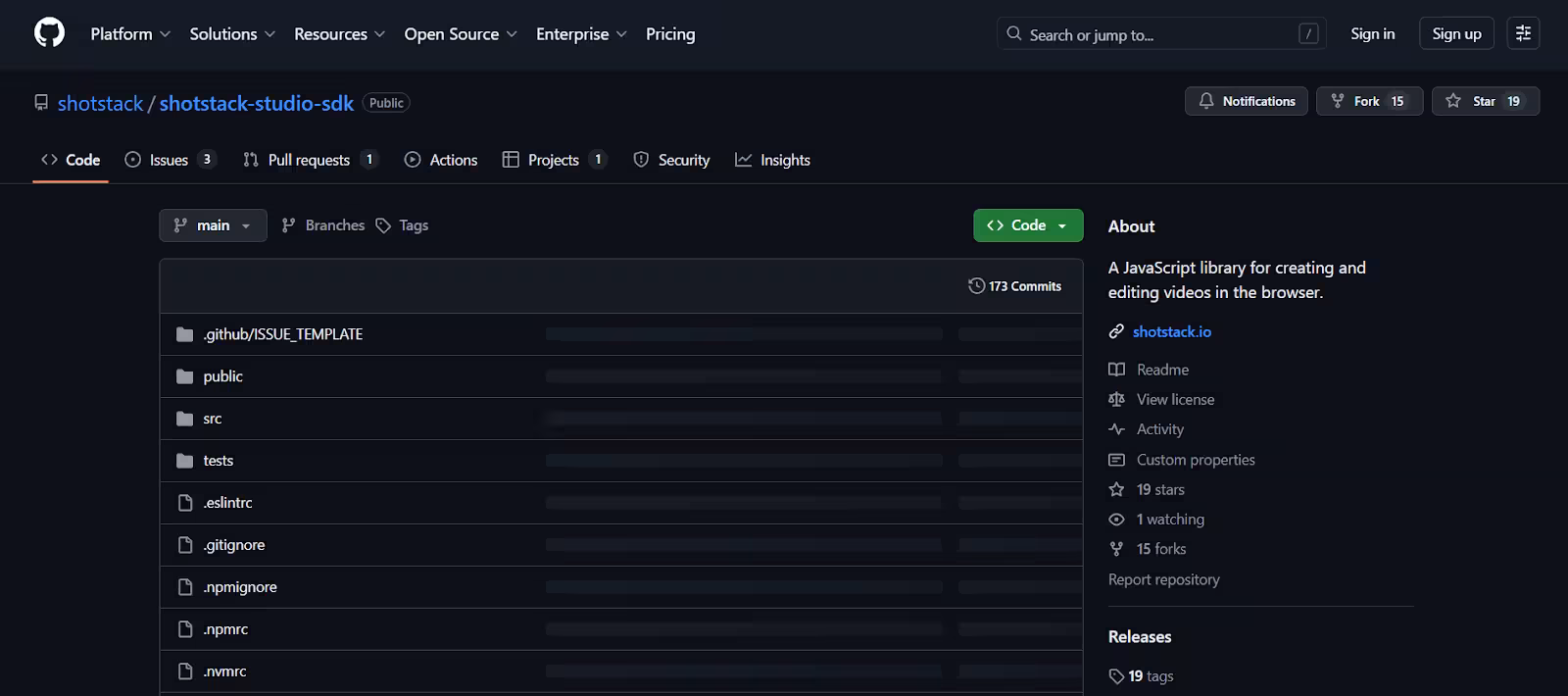1568x696 pixels.
Task: Open the .npmrc file
Action: tap(225, 629)
